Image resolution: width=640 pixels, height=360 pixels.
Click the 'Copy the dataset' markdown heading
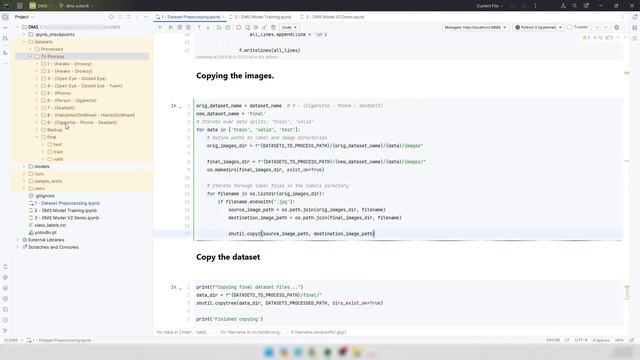tap(228, 257)
